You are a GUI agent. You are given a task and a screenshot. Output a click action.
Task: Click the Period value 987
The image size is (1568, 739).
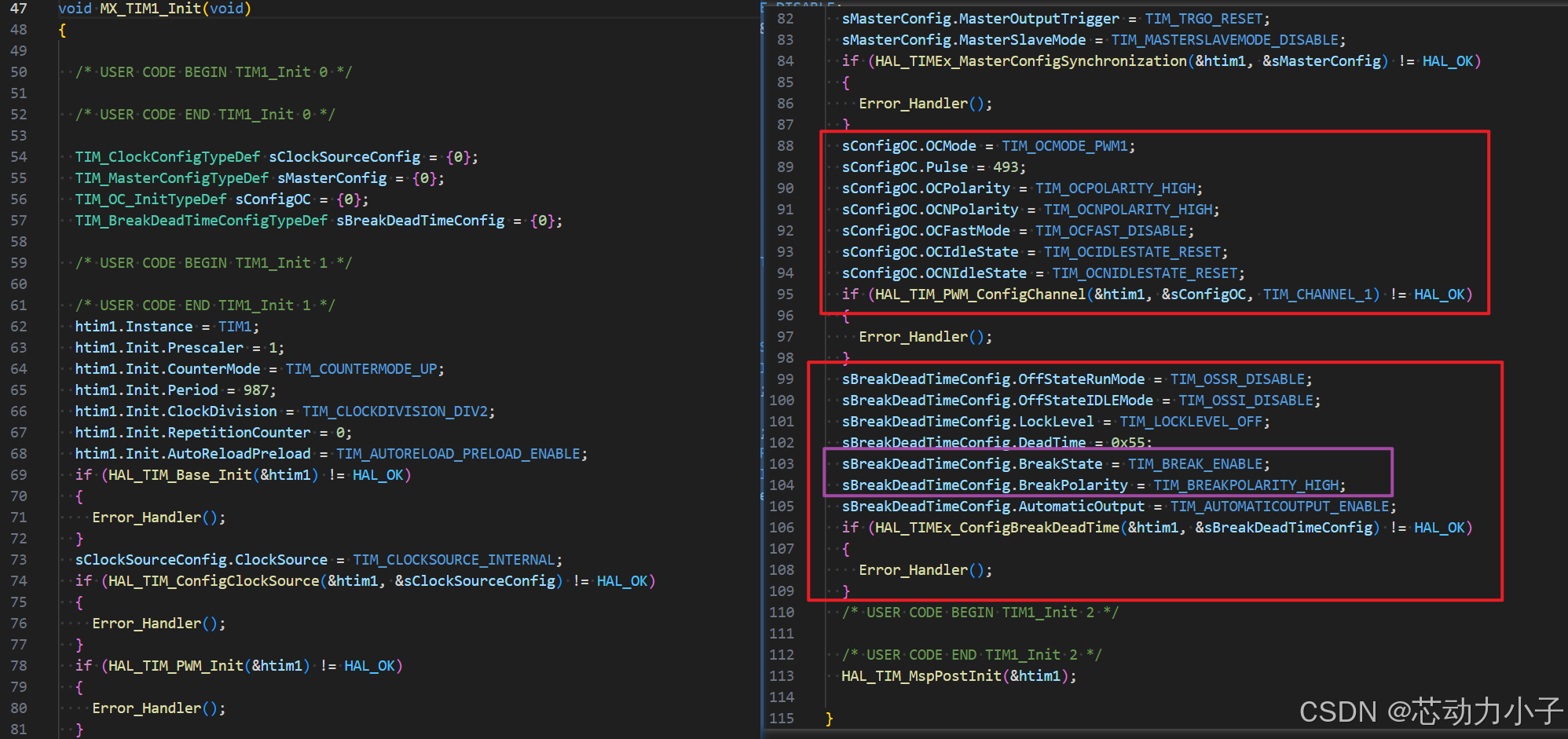(255, 390)
